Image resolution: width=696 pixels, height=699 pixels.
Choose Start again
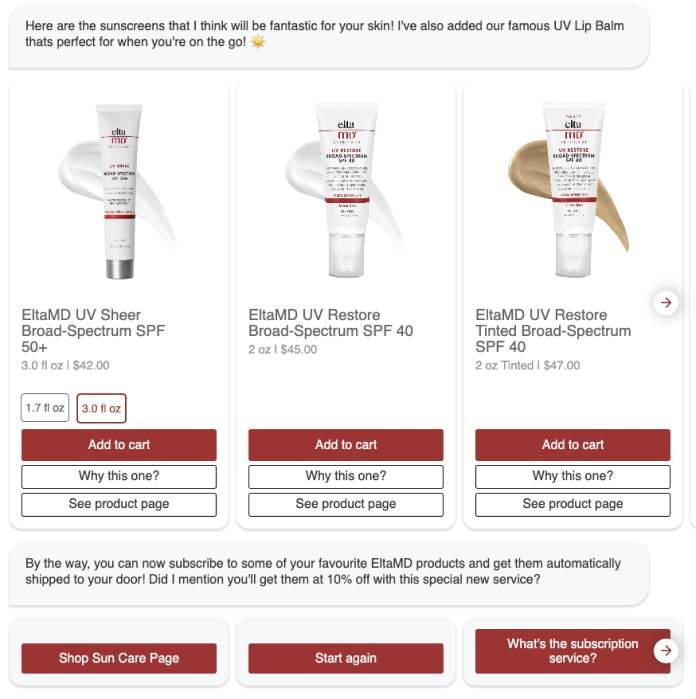346,658
